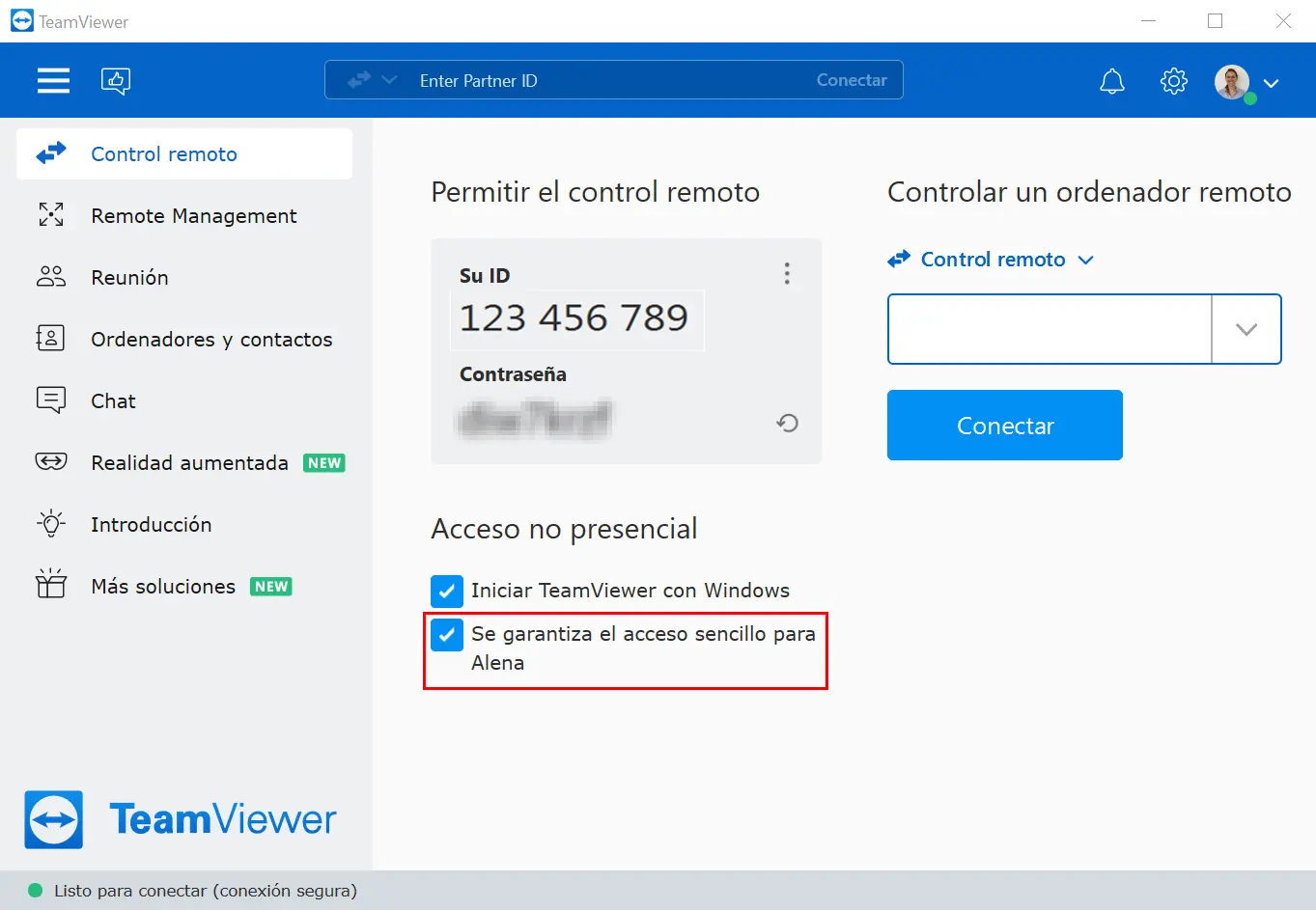Click the ID number 123 456 789

pyautogui.click(x=574, y=318)
